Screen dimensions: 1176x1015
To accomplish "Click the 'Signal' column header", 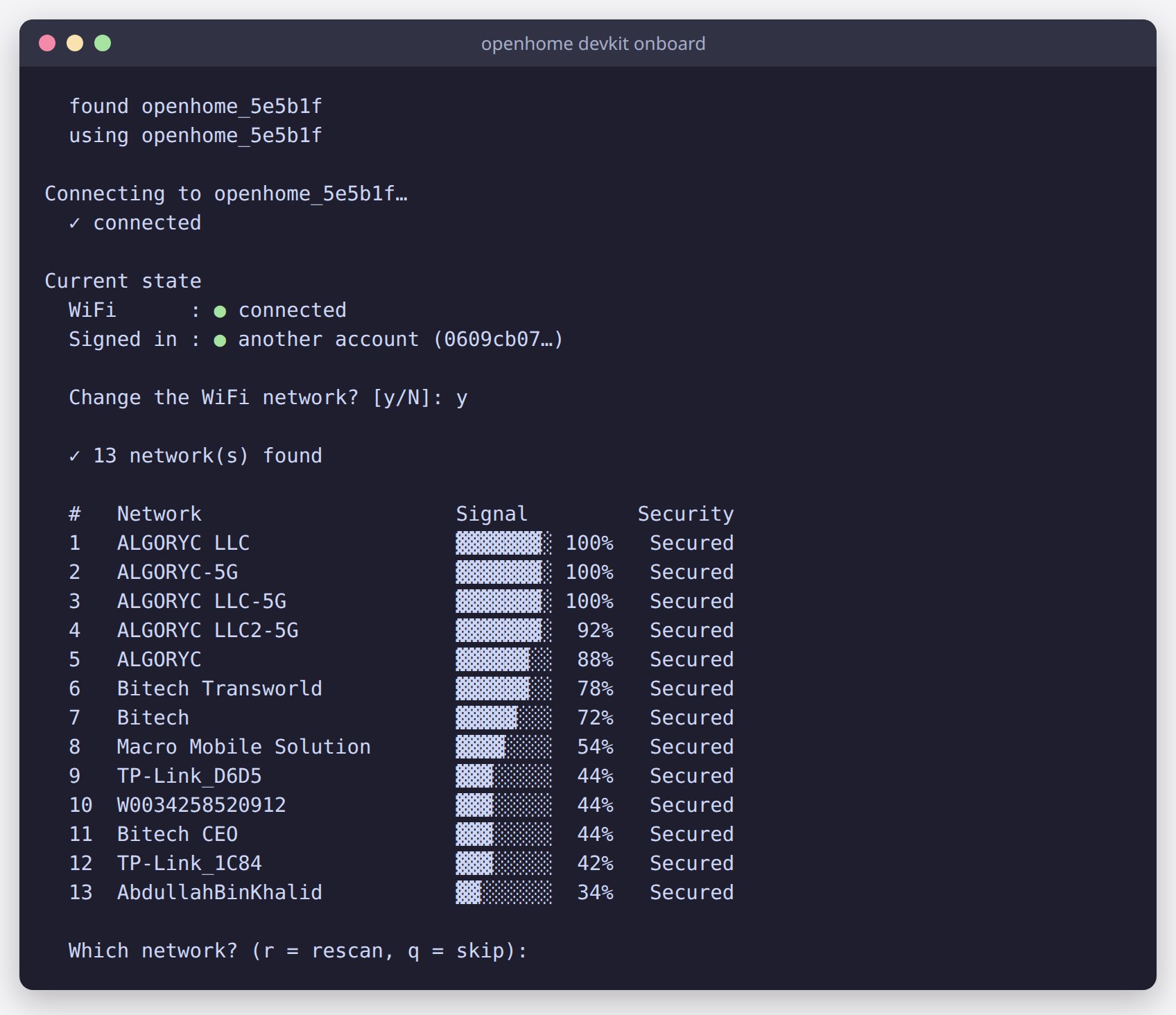I will pos(492,514).
